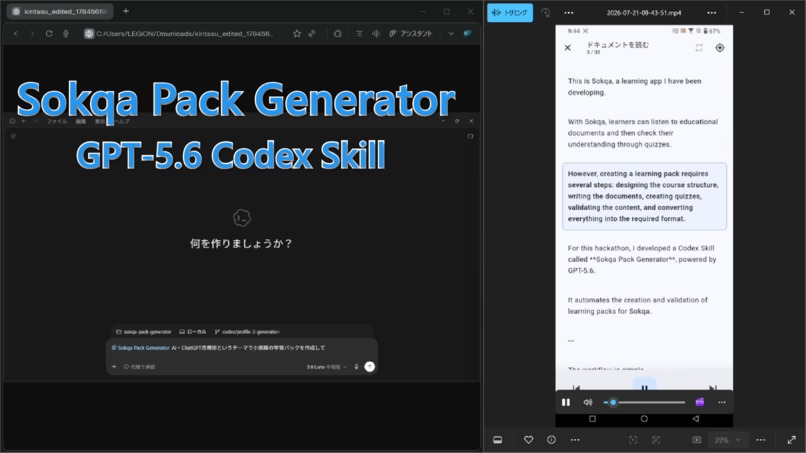Click the browser address bar with C:/Users path
Image resolution: width=806 pixels, height=453 pixels.
[x=185, y=33]
